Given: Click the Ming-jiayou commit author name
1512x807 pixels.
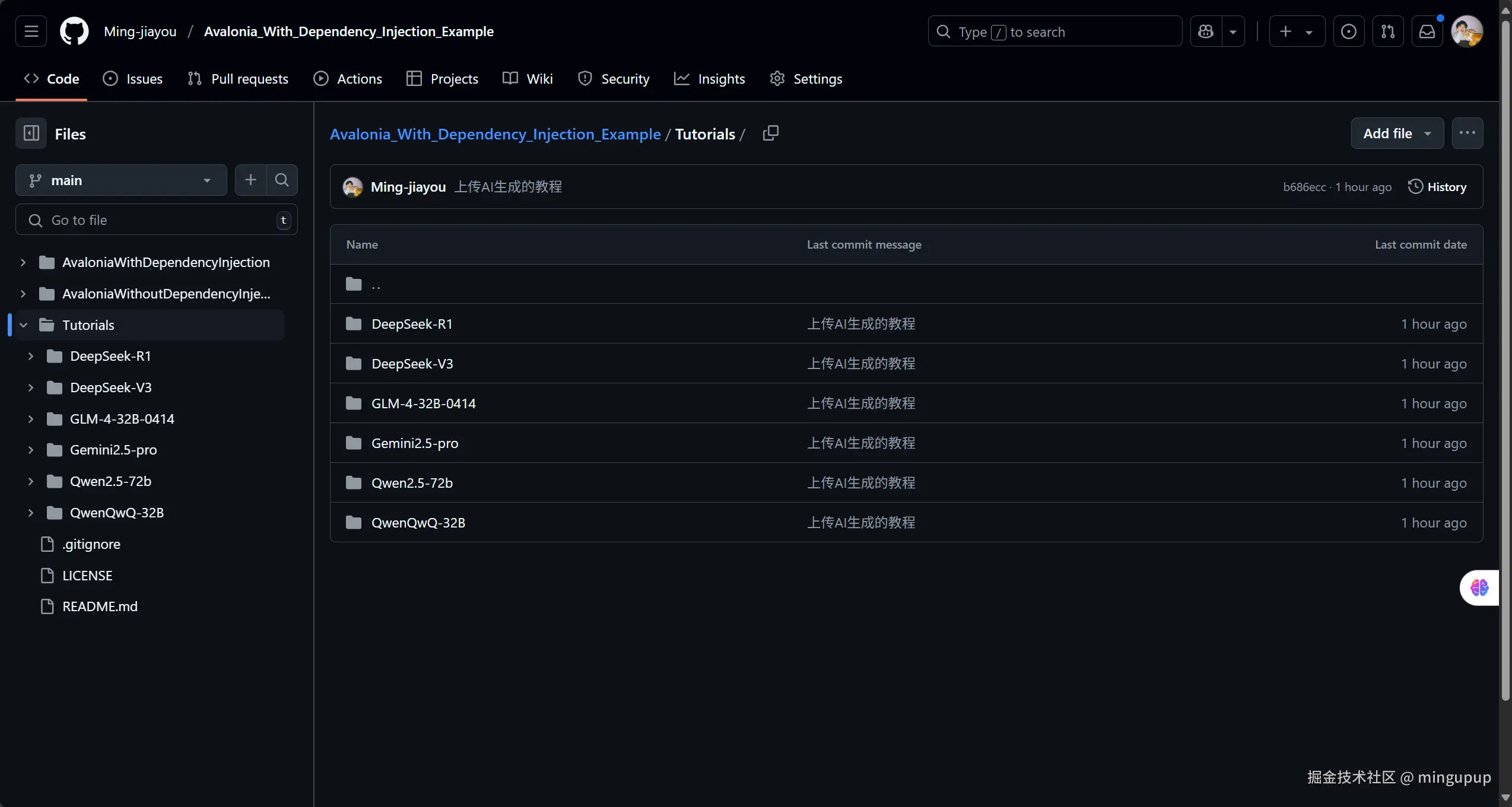Looking at the screenshot, I should (408, 186).
